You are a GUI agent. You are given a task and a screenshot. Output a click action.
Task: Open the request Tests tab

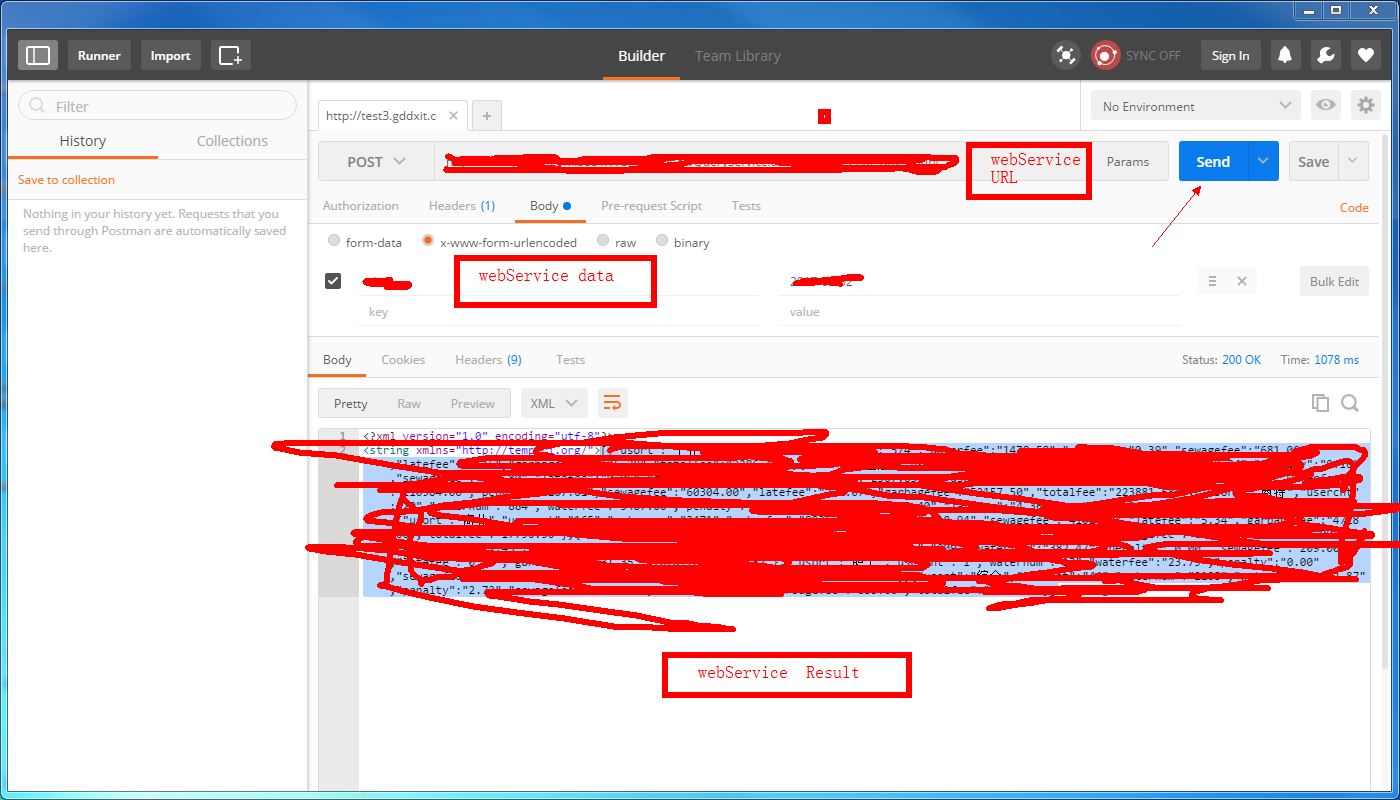point(746,206)
